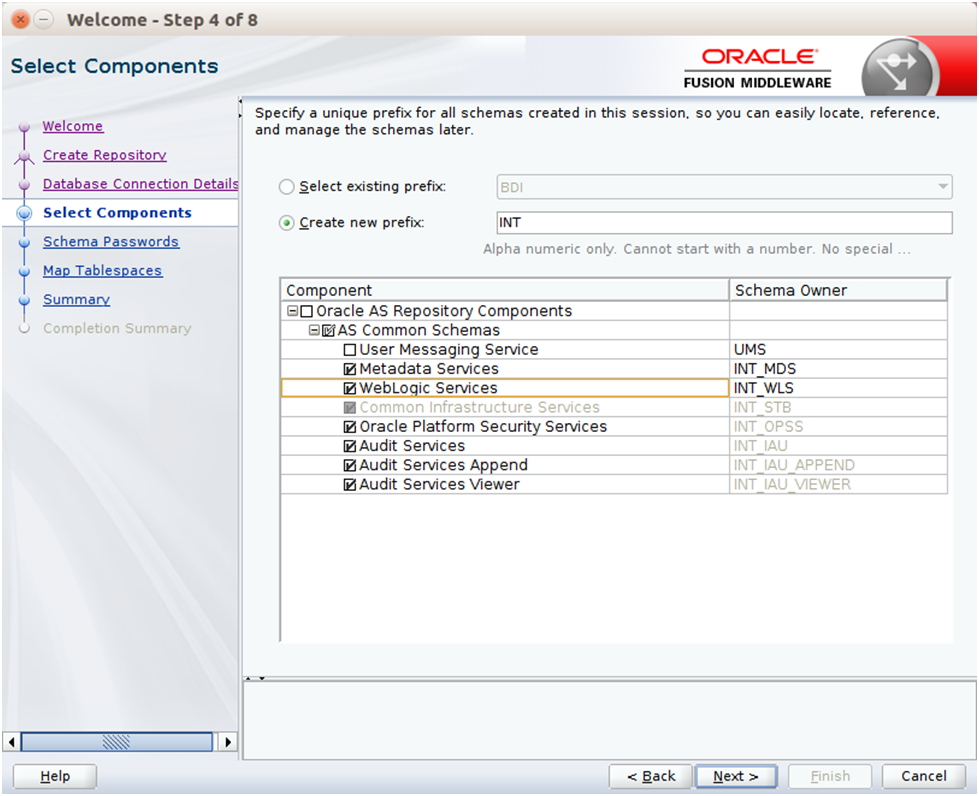Viewport: 979px width, 796px height.
Task: Collapse the AS Common Schemas node
Action: (314, 330)
